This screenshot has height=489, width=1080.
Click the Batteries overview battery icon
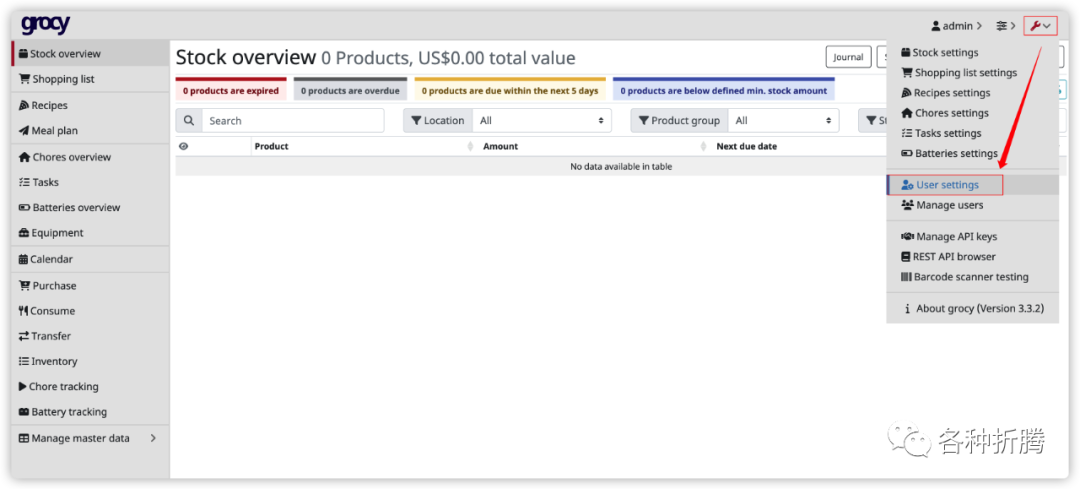[x=24, y=208]
